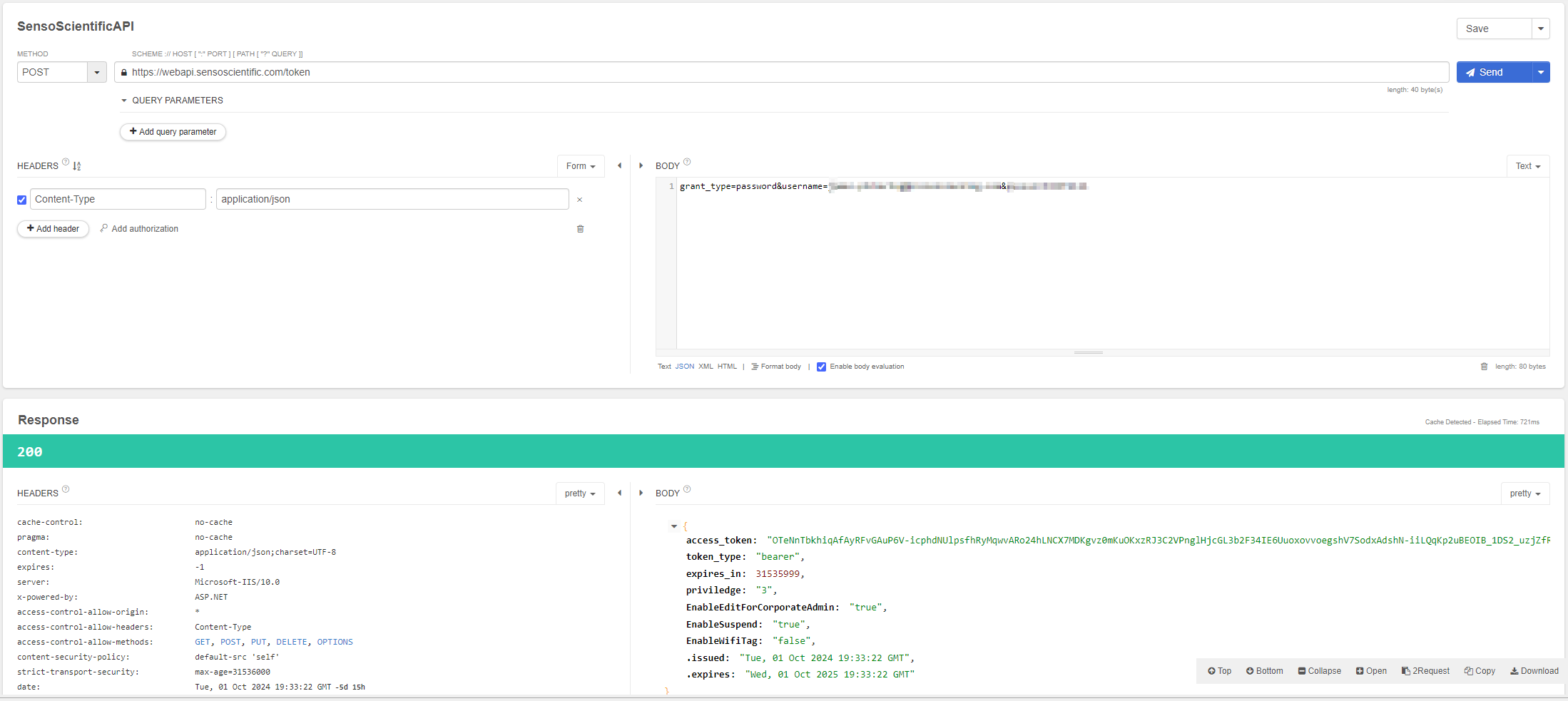Clear request body with trash icon
This screenshot has width=1568, height=701.
pyautogui.click(x=1484, y=367)
